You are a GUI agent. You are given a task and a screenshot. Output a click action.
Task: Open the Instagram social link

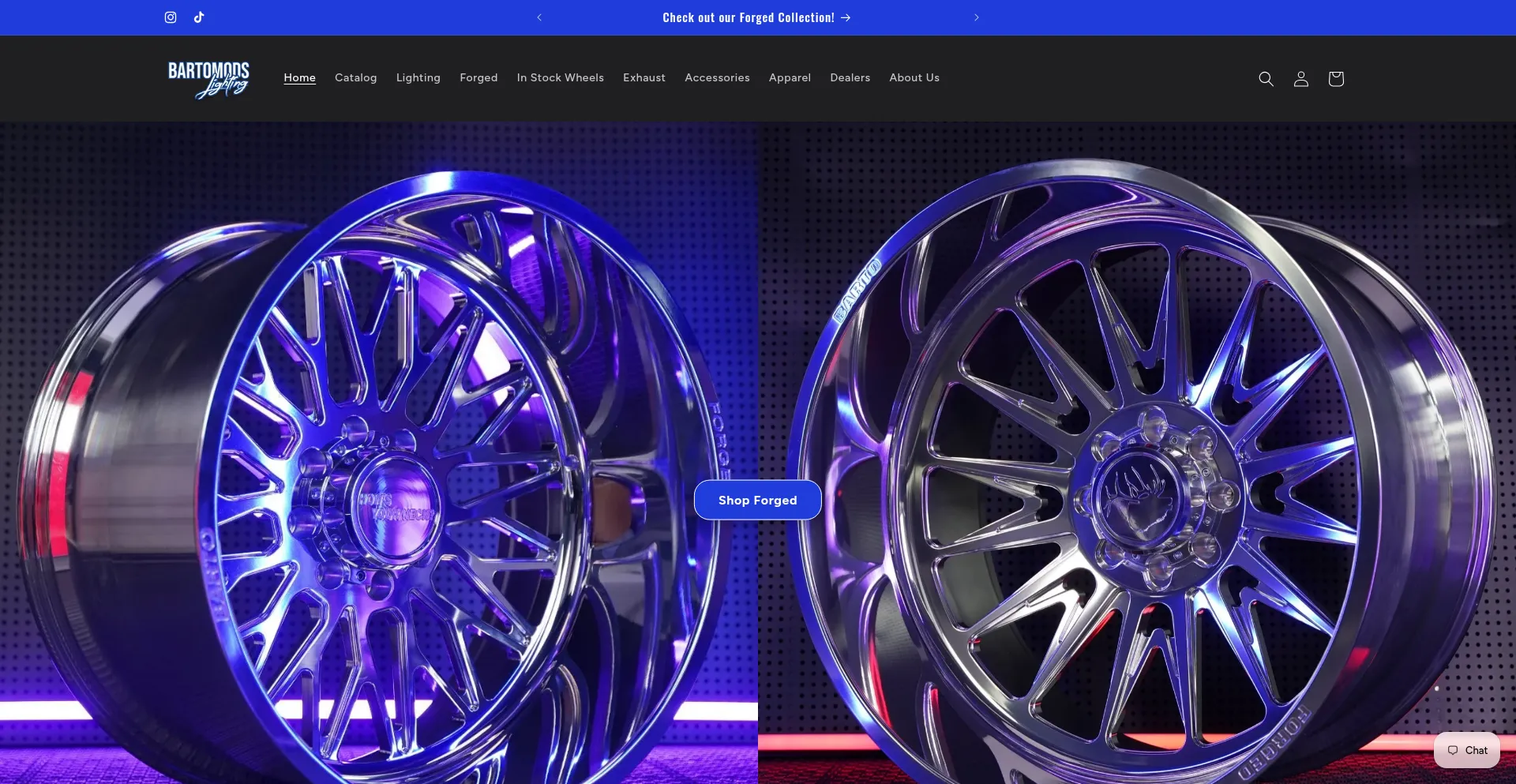click(171, 17)
